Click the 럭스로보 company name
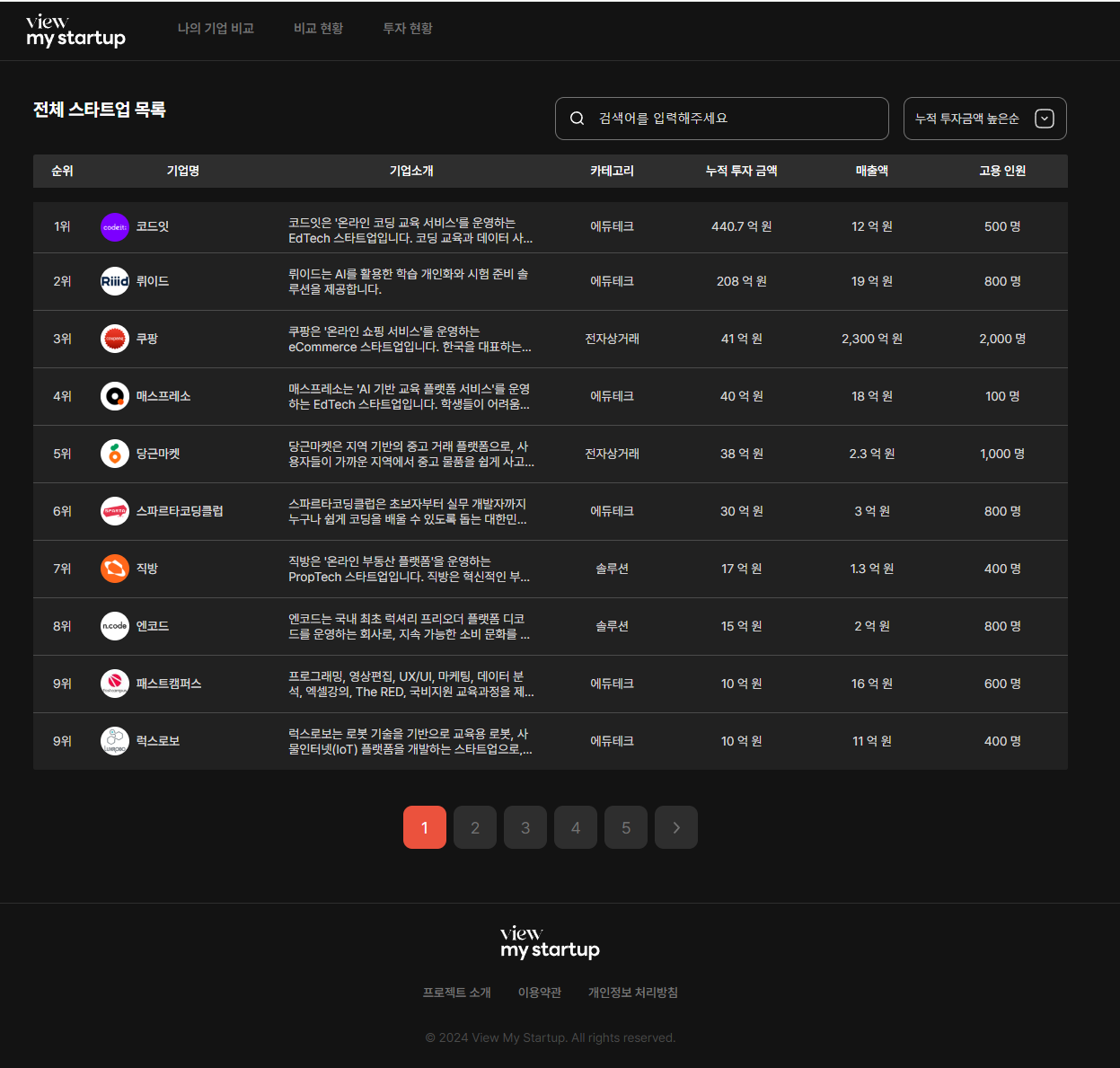The image size is (1120, 1068). [x=158, y=741]
